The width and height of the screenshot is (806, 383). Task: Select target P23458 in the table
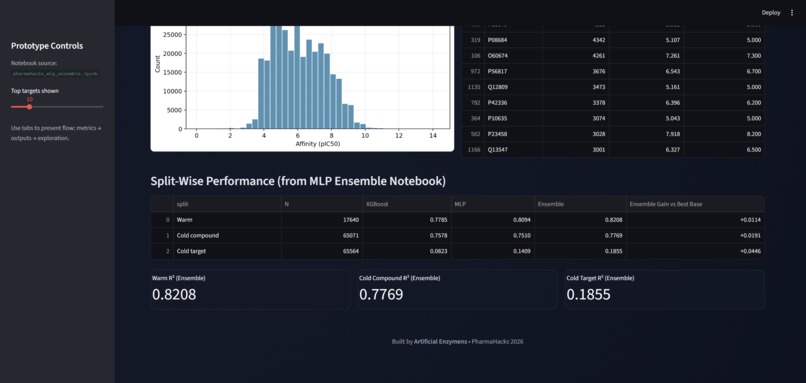click(513, 134)
